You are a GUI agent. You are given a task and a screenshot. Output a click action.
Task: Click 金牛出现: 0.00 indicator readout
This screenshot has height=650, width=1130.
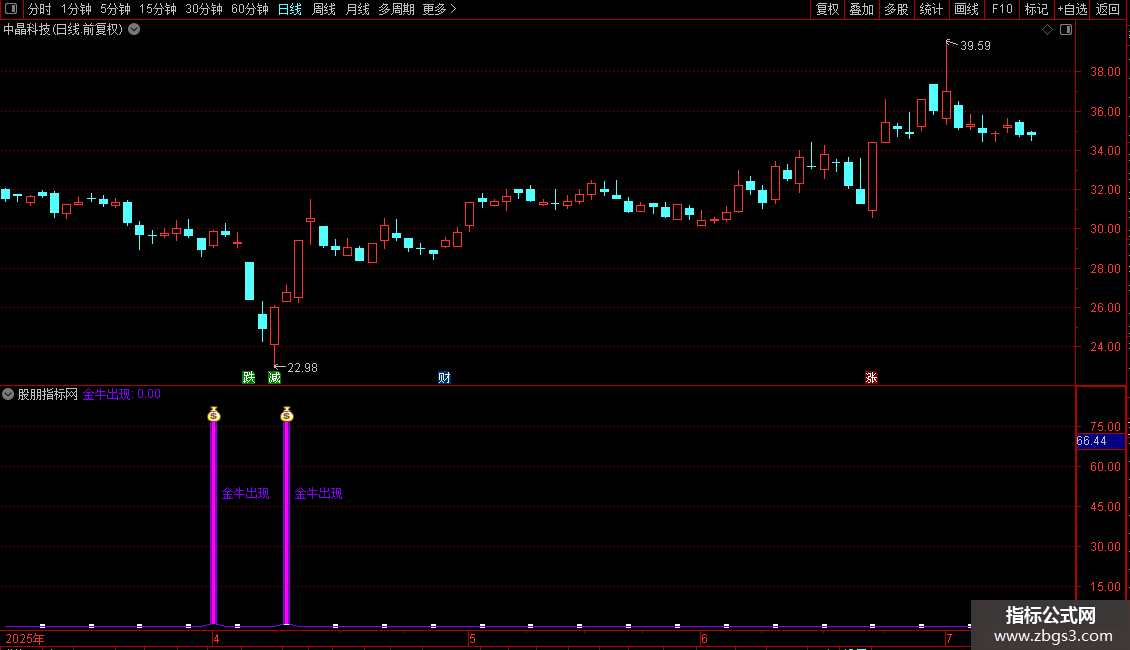(121, 394)
